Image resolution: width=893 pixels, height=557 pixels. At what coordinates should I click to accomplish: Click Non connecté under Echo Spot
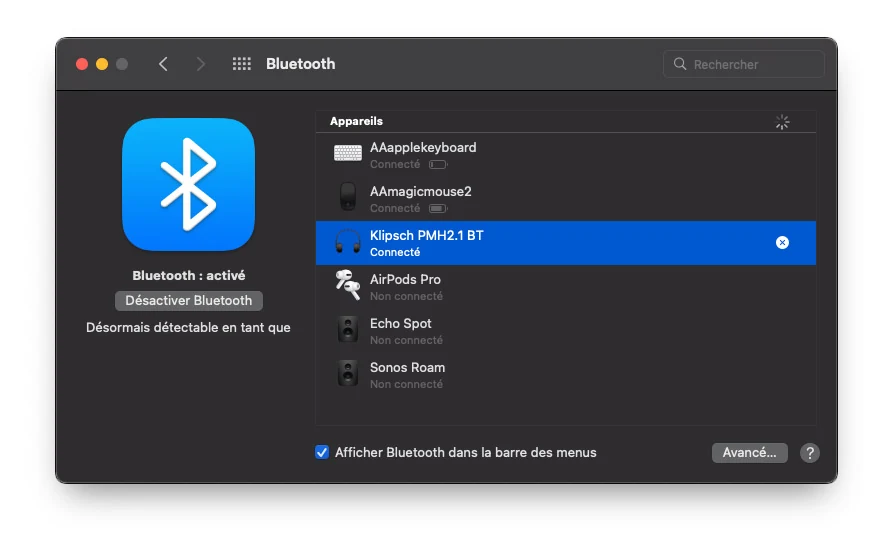(406, 340)
